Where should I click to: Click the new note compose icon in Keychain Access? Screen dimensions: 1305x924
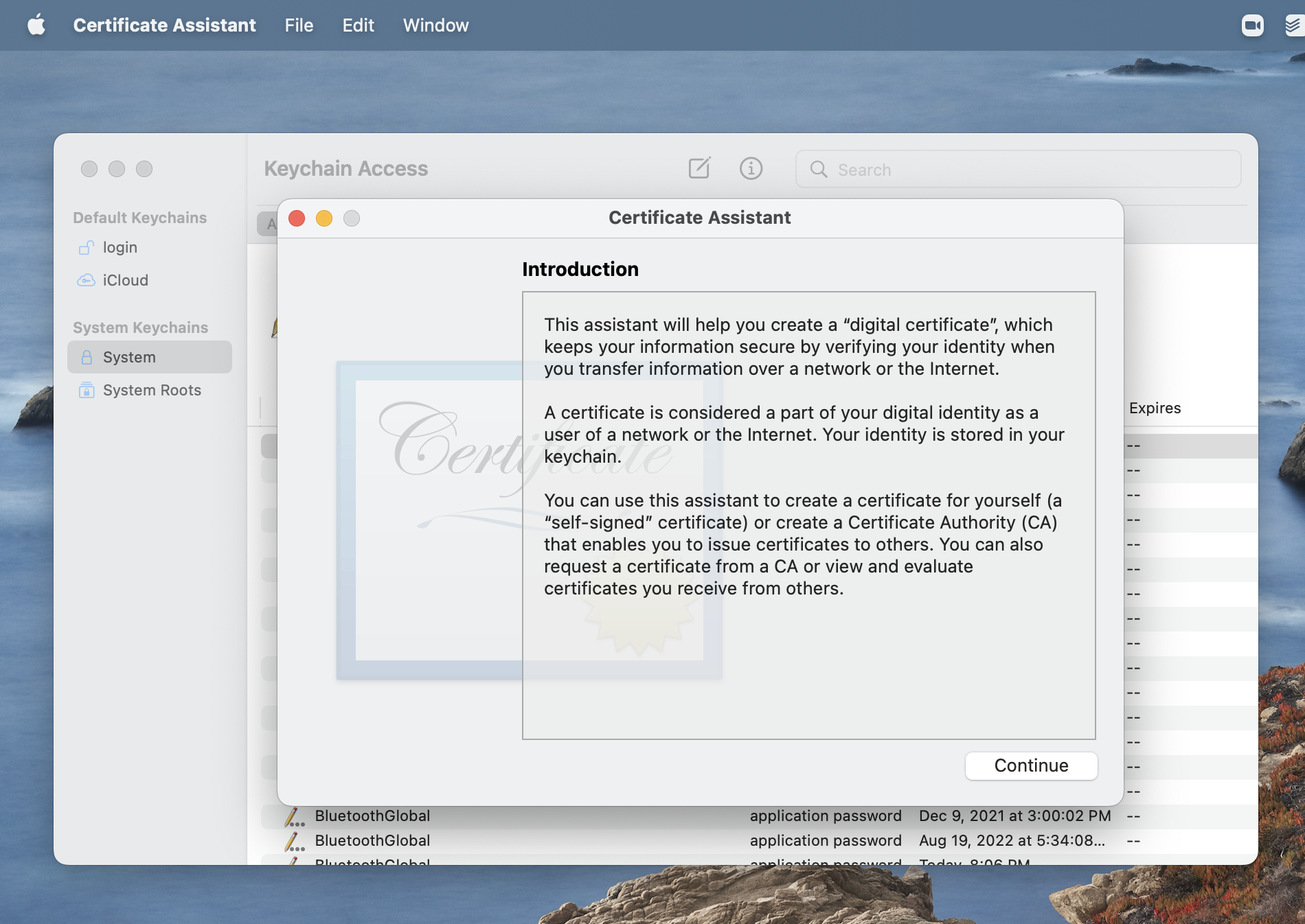coord(699,168)
